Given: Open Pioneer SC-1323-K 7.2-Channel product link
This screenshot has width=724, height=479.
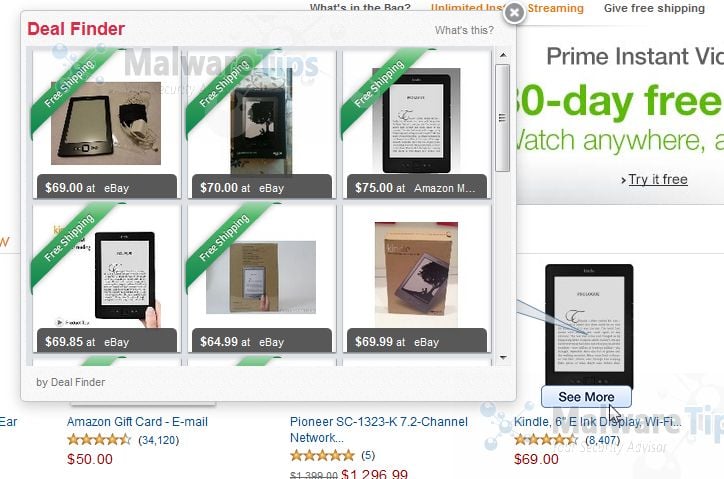Looking at the screenshot, I should click(379, 430).
